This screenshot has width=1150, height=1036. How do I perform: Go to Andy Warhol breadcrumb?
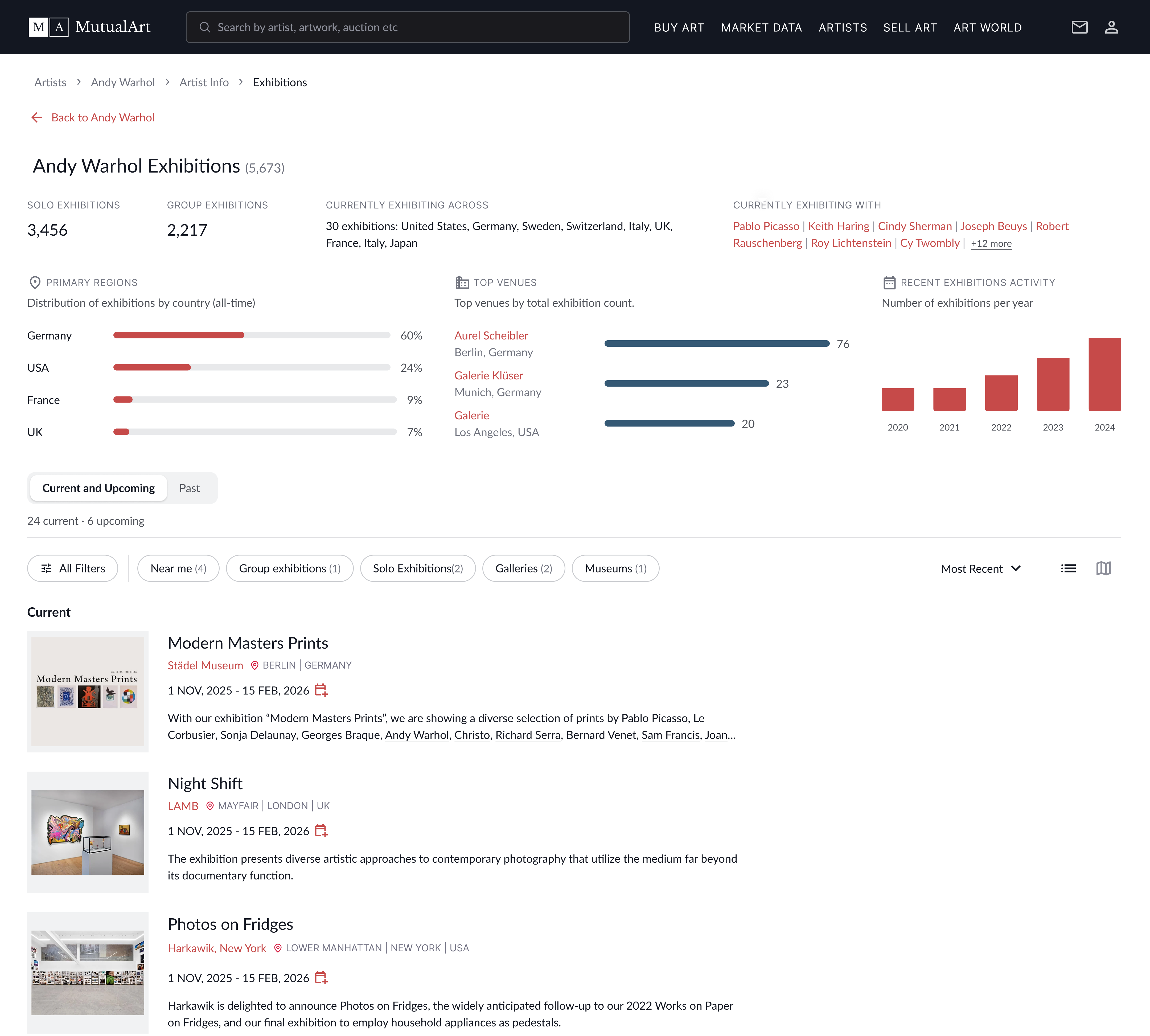click(123, 82)
